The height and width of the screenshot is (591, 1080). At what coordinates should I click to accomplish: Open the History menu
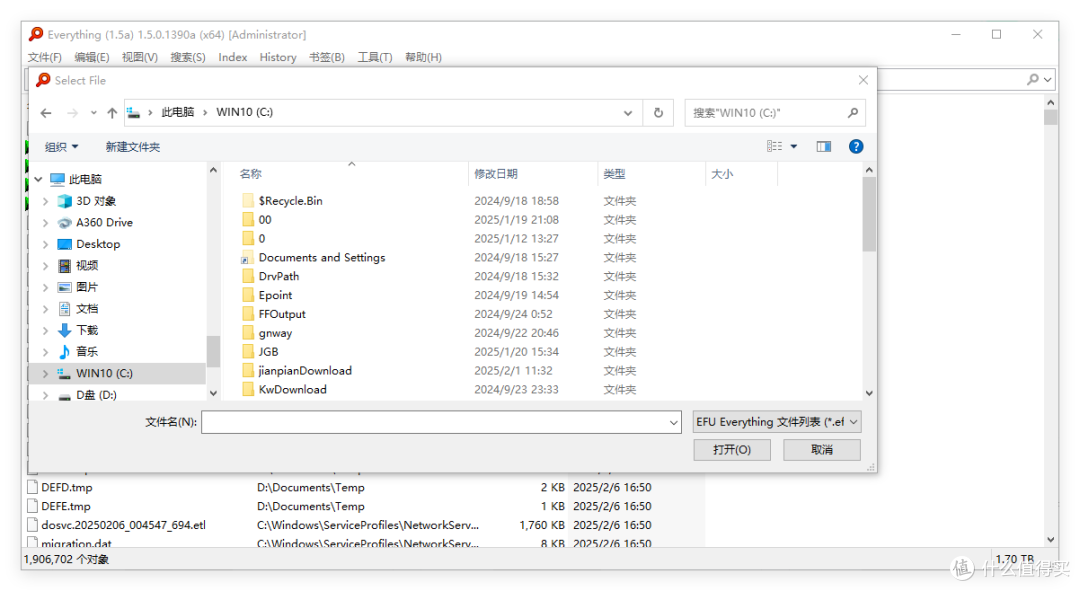tap(278, 57)
